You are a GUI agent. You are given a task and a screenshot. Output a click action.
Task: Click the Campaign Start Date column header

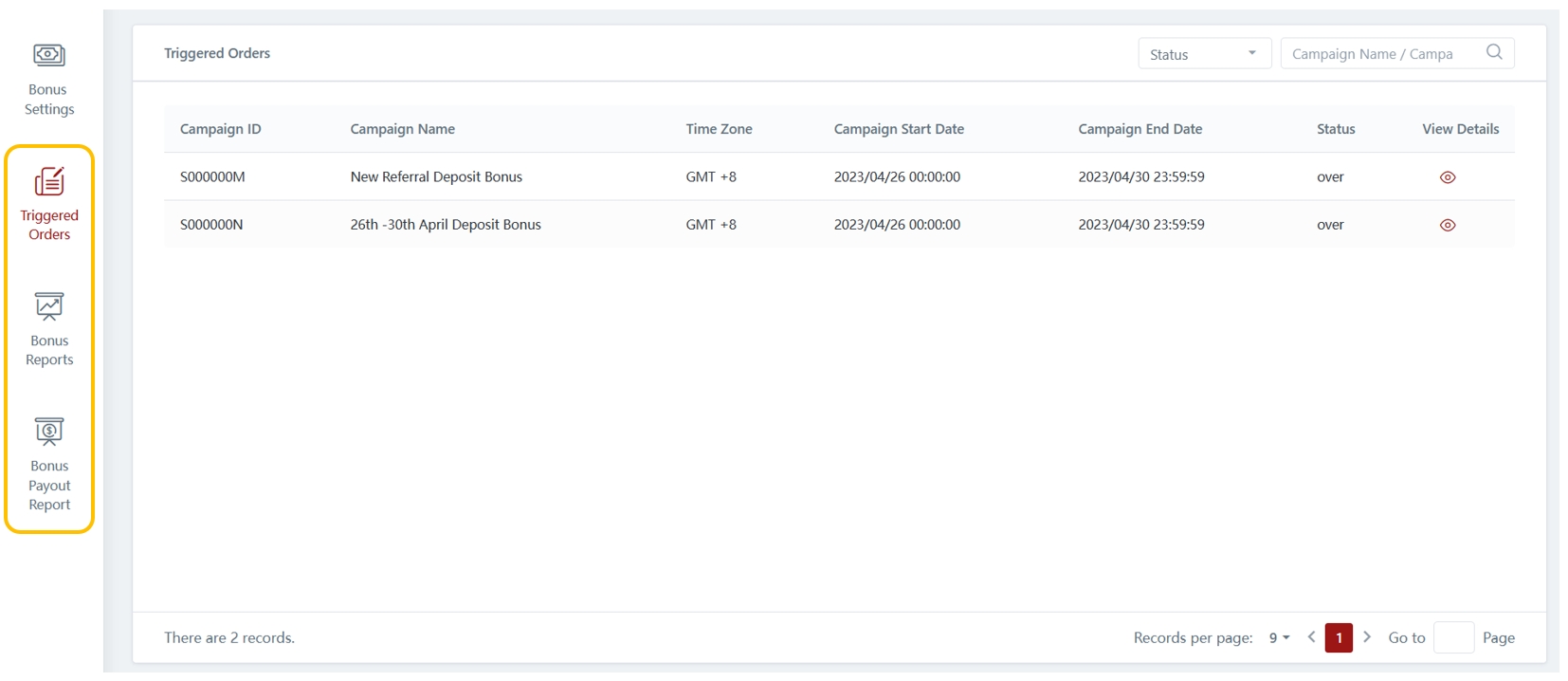click(x=898, y=129)
